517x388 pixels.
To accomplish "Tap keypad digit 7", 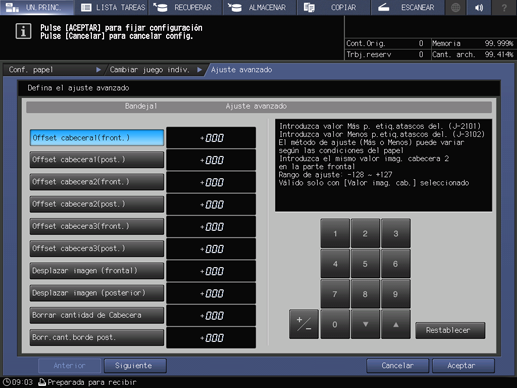I will 335,294.
